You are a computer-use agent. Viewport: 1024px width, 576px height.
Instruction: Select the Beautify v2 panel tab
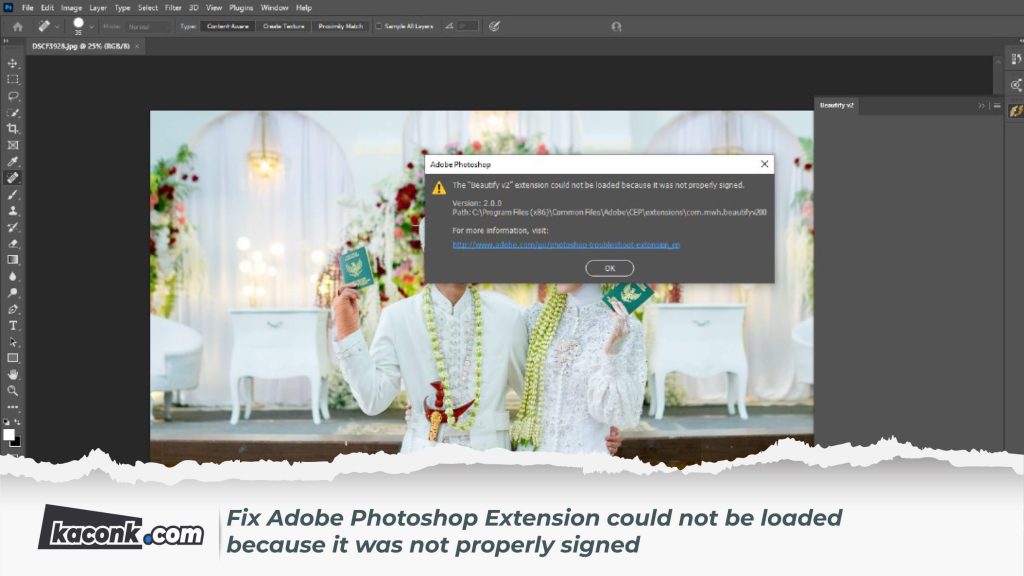(x=837, y=105)
